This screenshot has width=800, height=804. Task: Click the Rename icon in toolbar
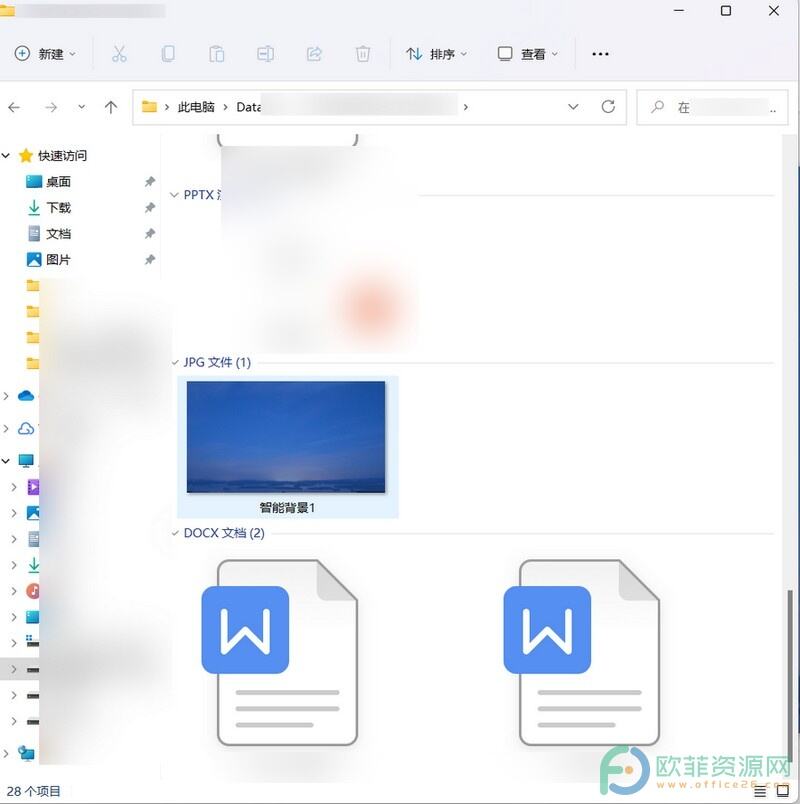point(265,54)
